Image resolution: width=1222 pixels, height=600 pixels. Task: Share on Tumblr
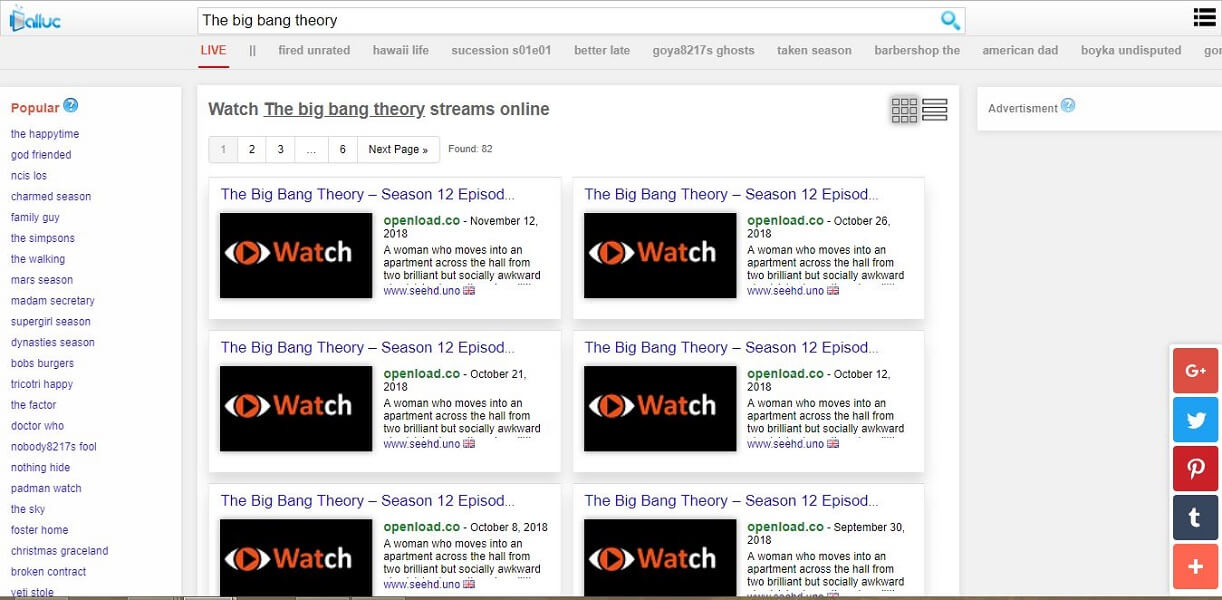coord(1196,518)
